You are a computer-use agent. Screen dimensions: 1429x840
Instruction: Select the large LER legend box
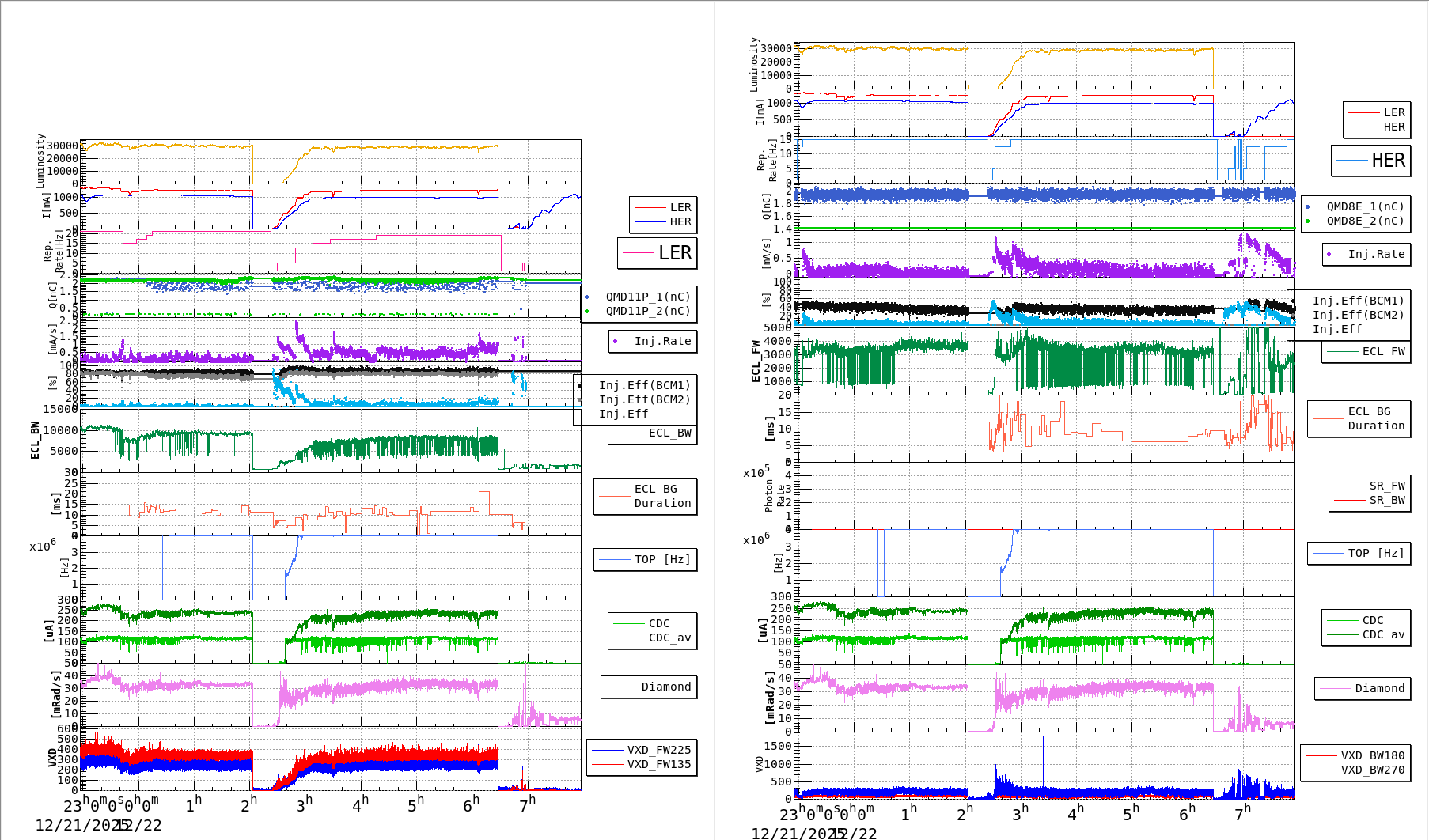pyautogui.click(x=657, y=253)
